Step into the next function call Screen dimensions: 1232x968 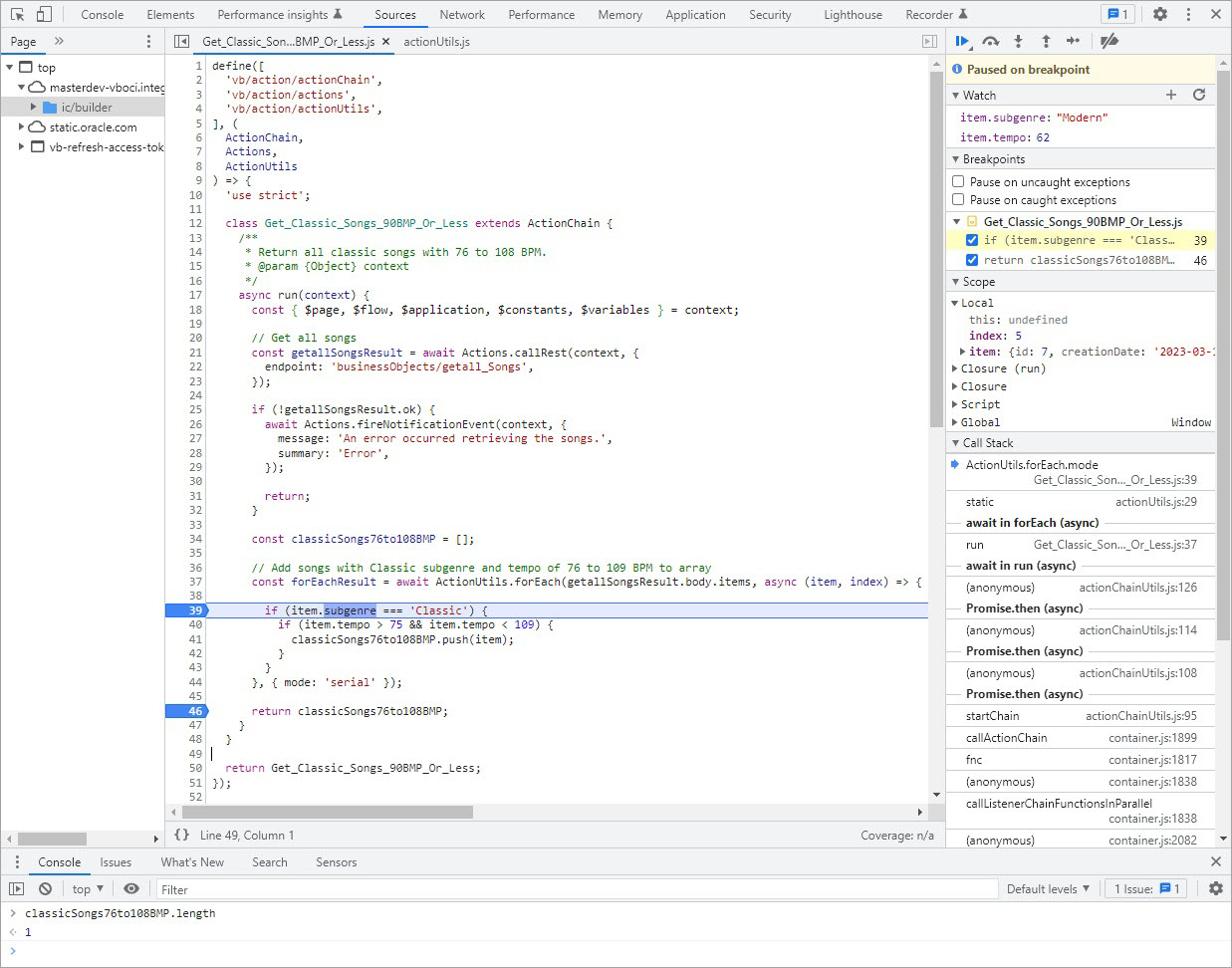[1017, 42]
